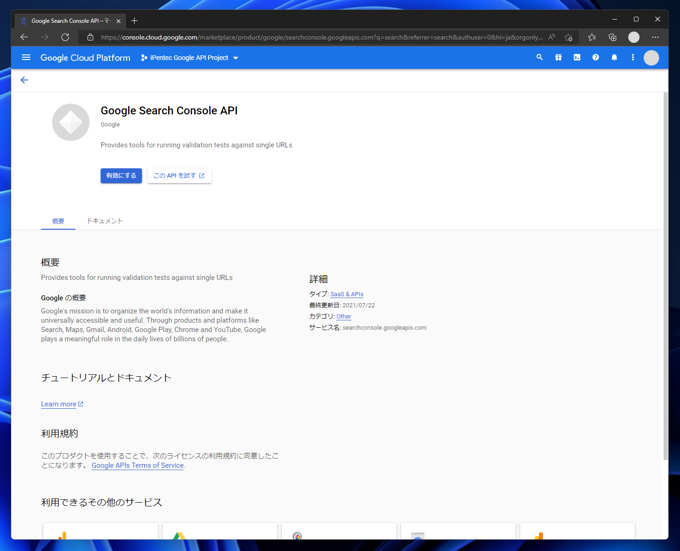
Task: Click the 有効にする enable button
Action: pyautogui.click(x=121, y=176)
